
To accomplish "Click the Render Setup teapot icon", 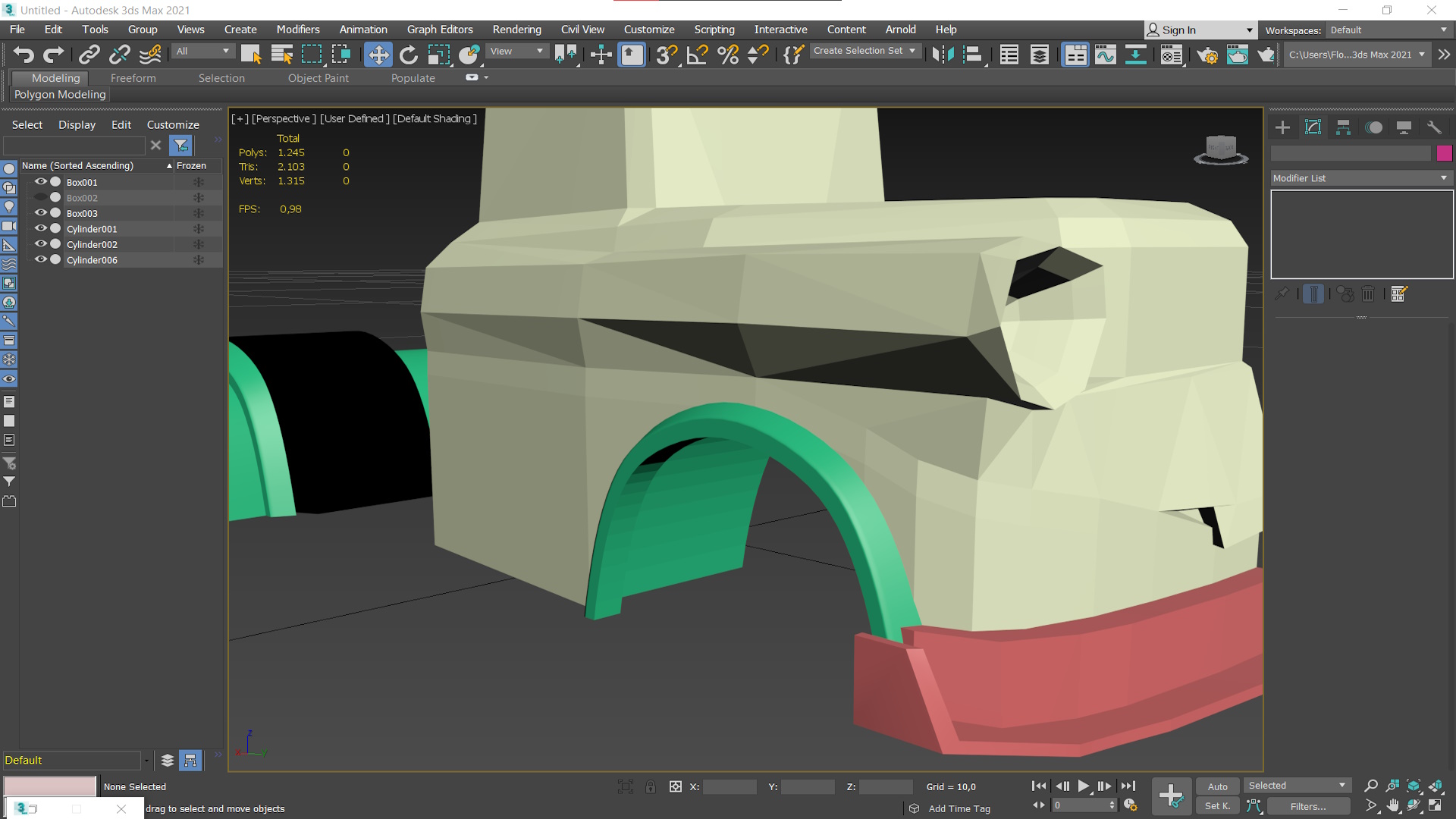I will 1207,55.
